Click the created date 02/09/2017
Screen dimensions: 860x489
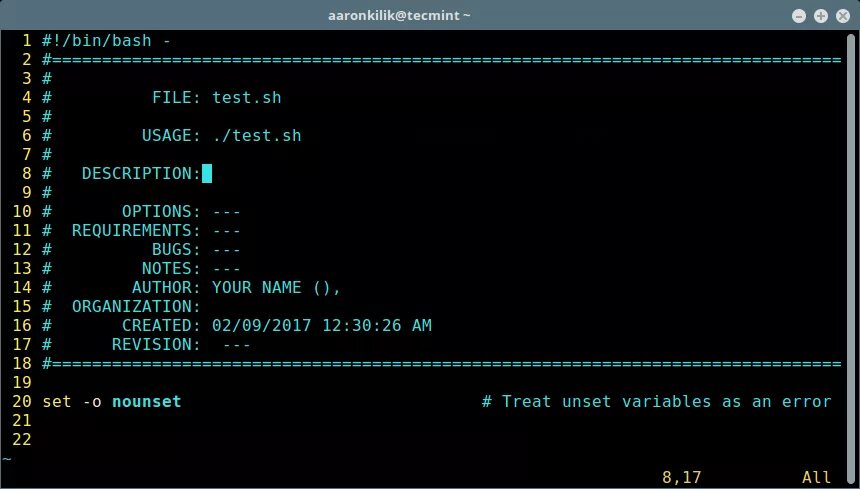pos(262,325)
